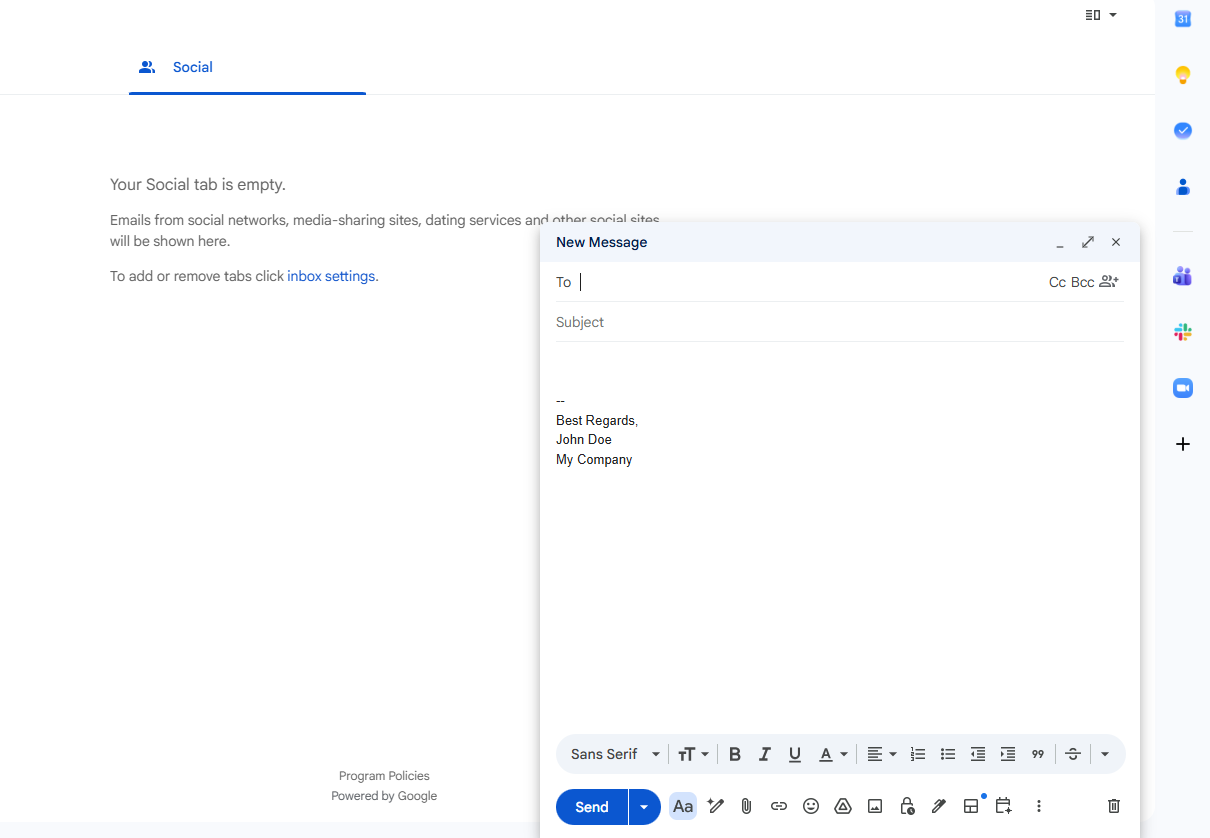
Task: Hide formatting options with the Aa button
Action: [683, 806]
